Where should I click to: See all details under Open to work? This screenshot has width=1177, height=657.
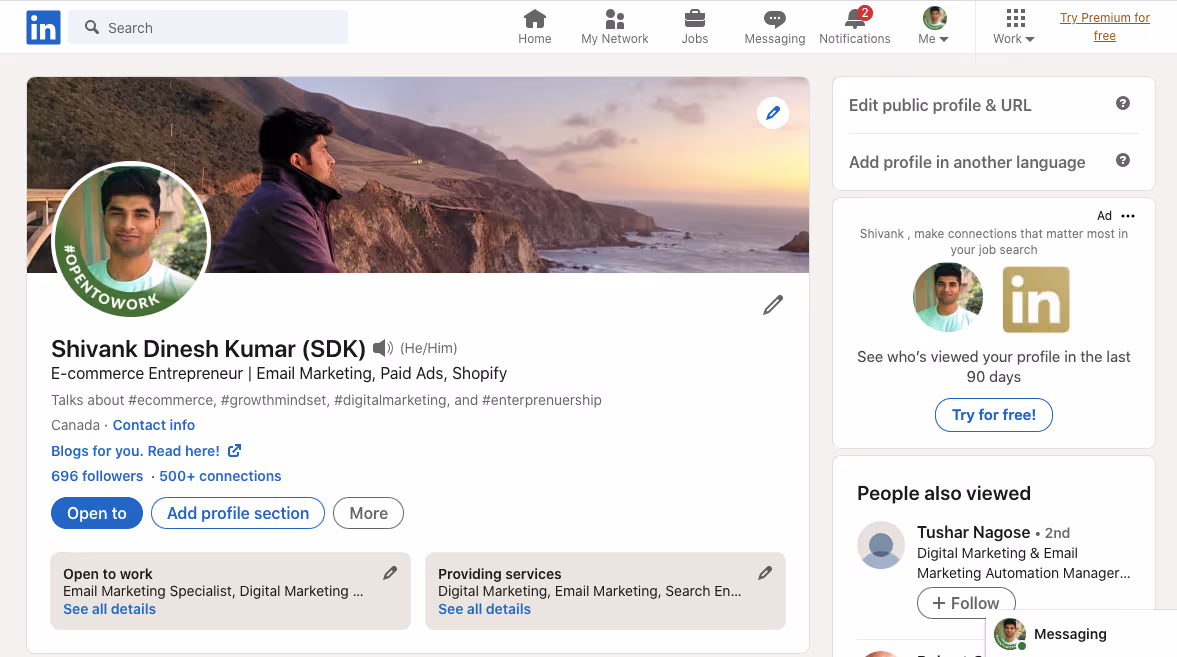(x=110, y=609)
